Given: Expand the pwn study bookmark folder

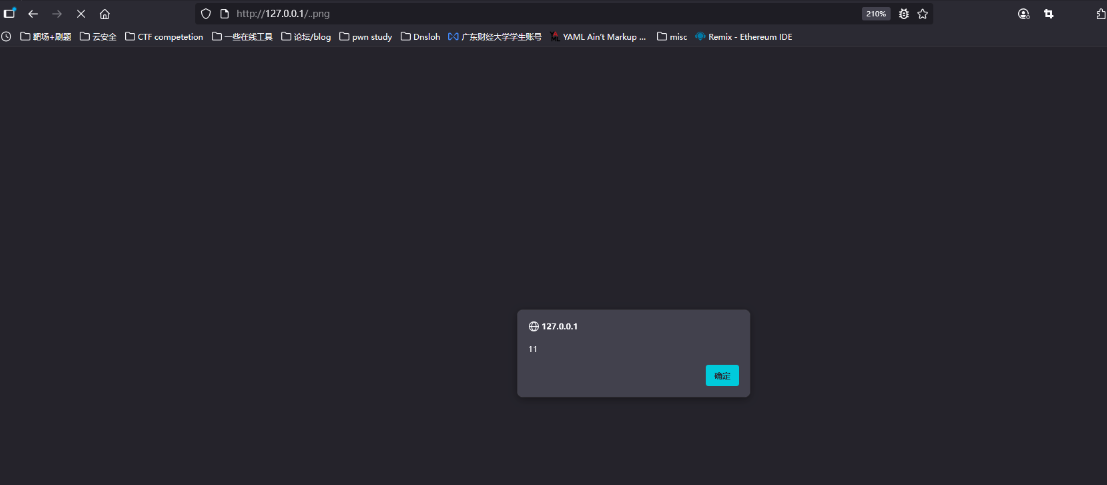Looking at the screenshot, I should click(x=365, y=37).
